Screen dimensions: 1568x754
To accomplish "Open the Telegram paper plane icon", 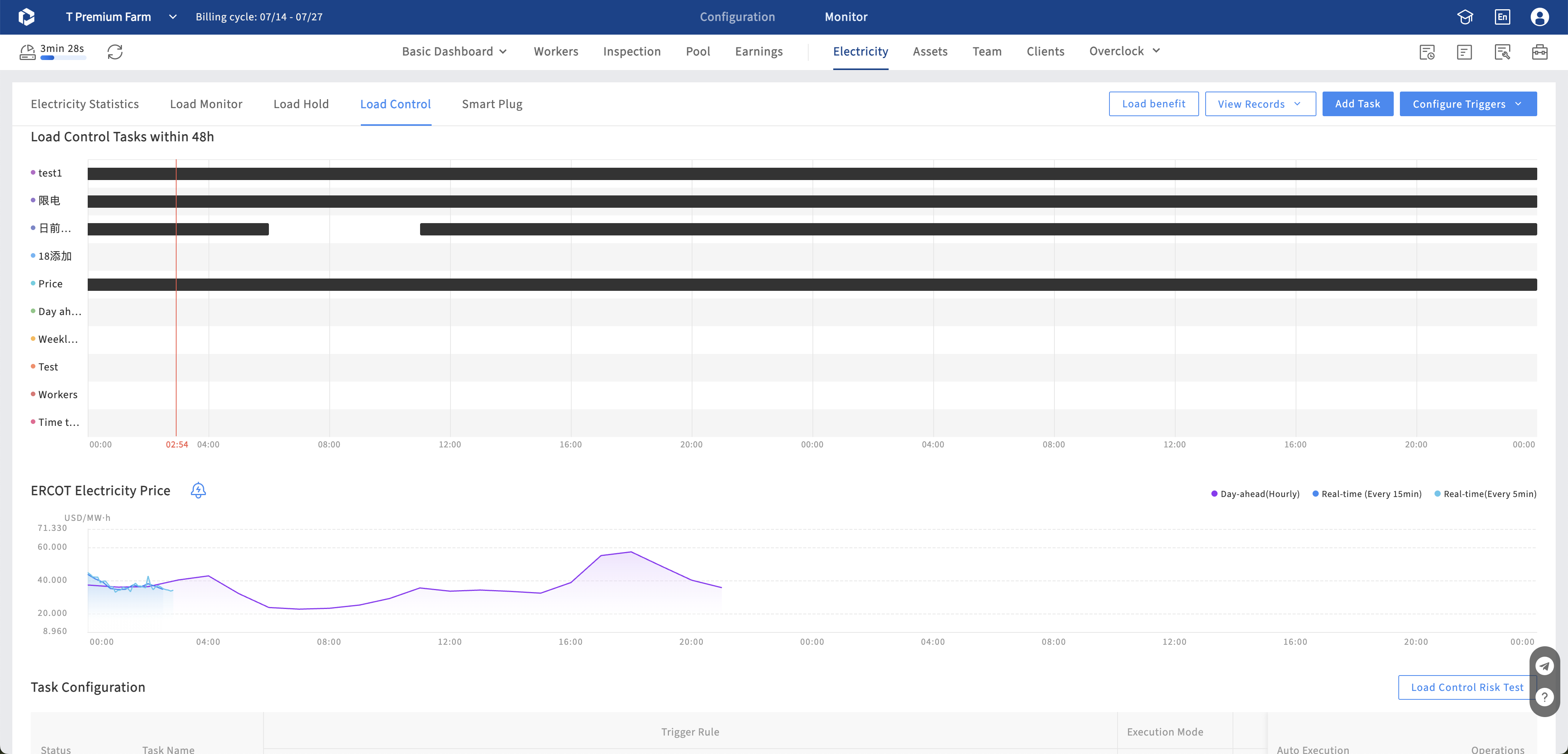I will (x=1544, y=666).
